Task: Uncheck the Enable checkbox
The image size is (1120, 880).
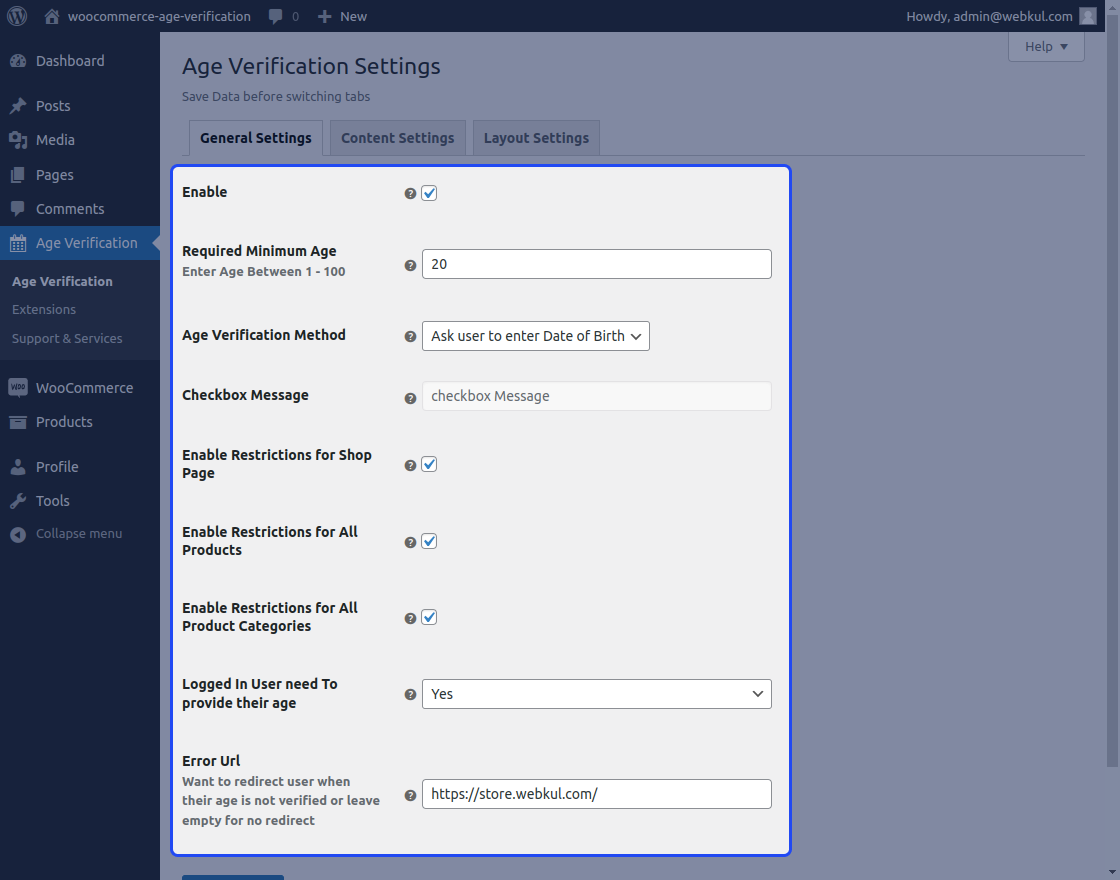Action: tap(429, 192)
